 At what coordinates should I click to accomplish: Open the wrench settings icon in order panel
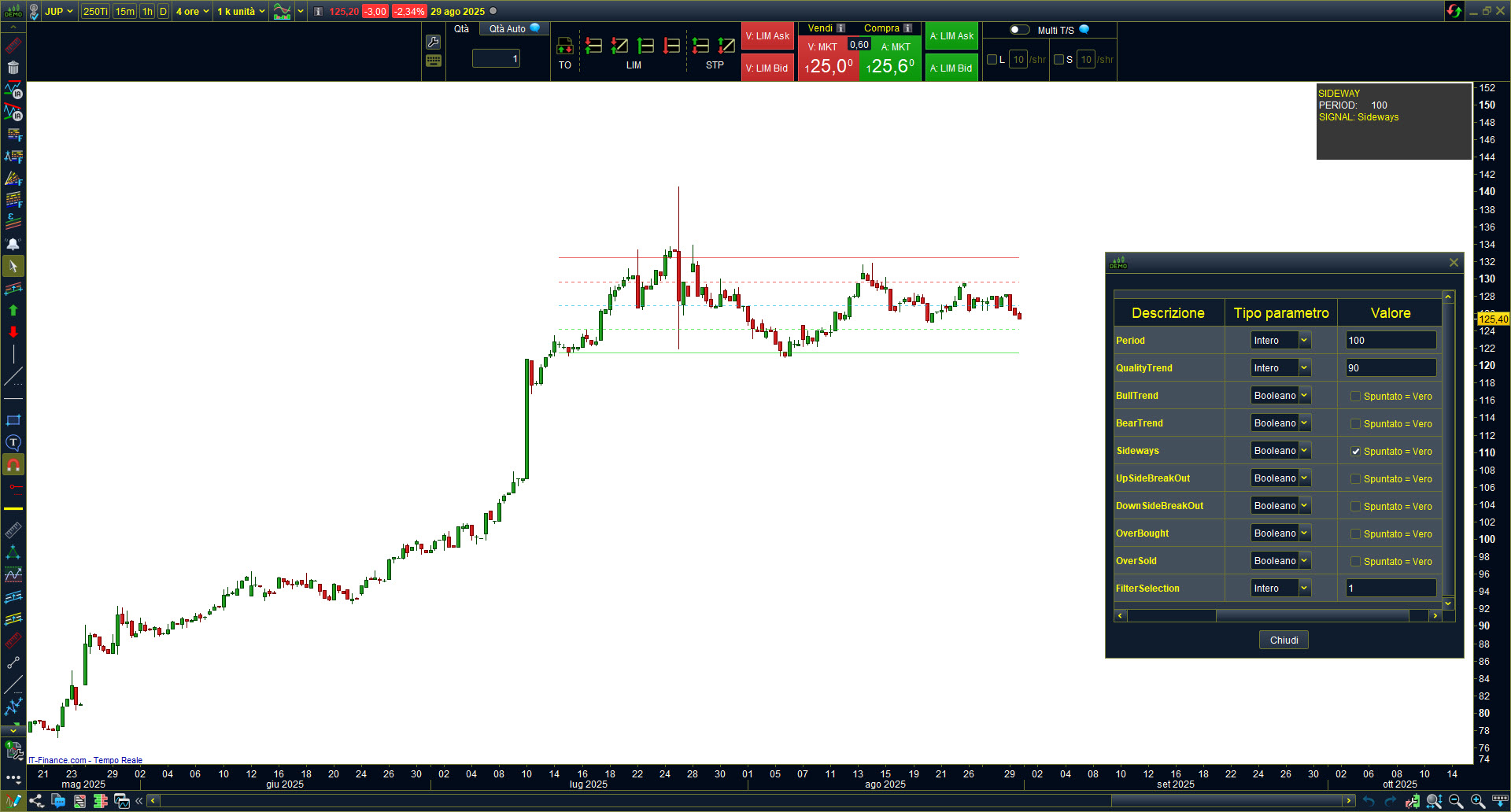coord(433,42)
